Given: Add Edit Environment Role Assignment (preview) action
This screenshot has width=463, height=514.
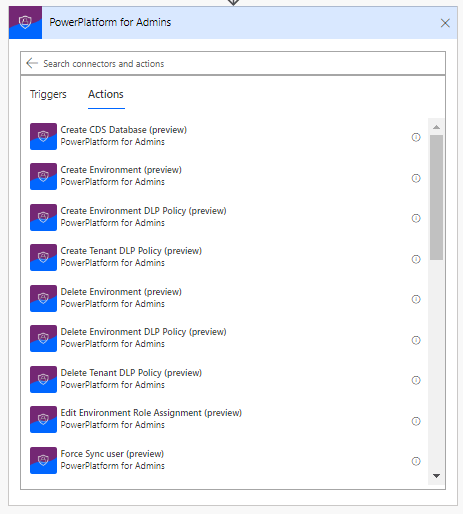Looking at the screenshot, I should coord(151,413).
